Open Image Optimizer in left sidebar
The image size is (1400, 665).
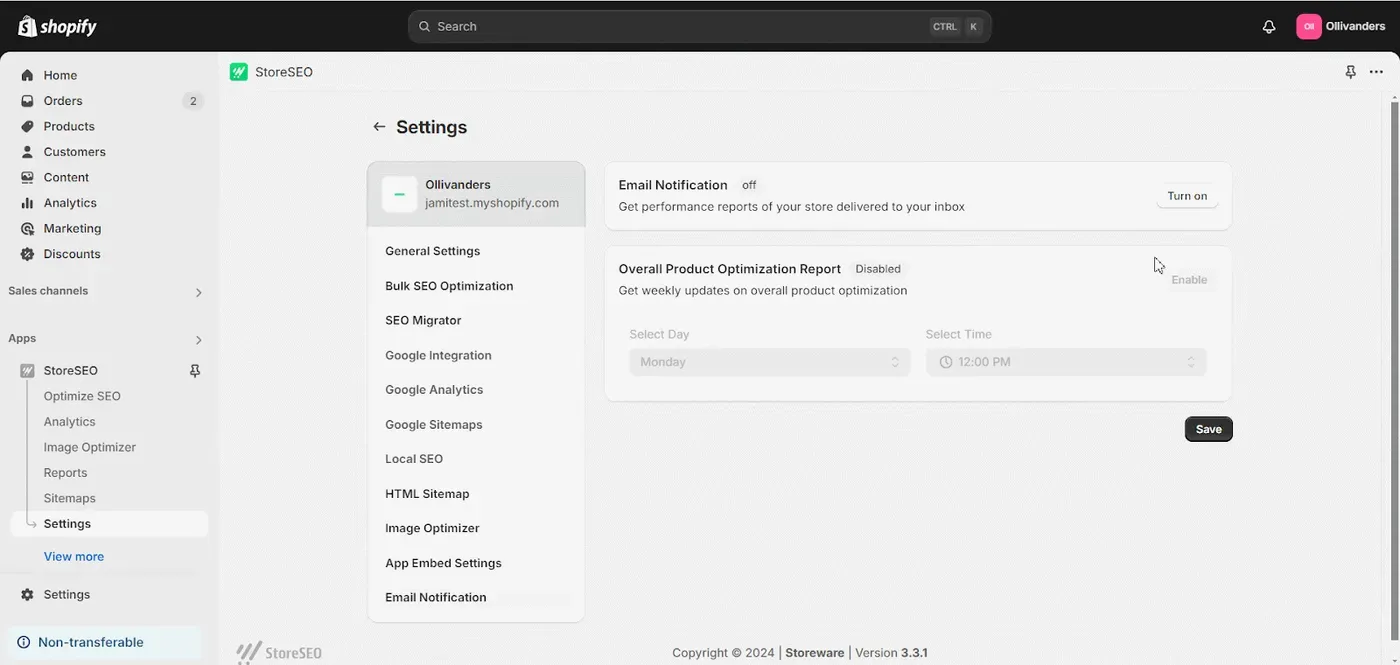pyautogui.click(x=90, y=447)
